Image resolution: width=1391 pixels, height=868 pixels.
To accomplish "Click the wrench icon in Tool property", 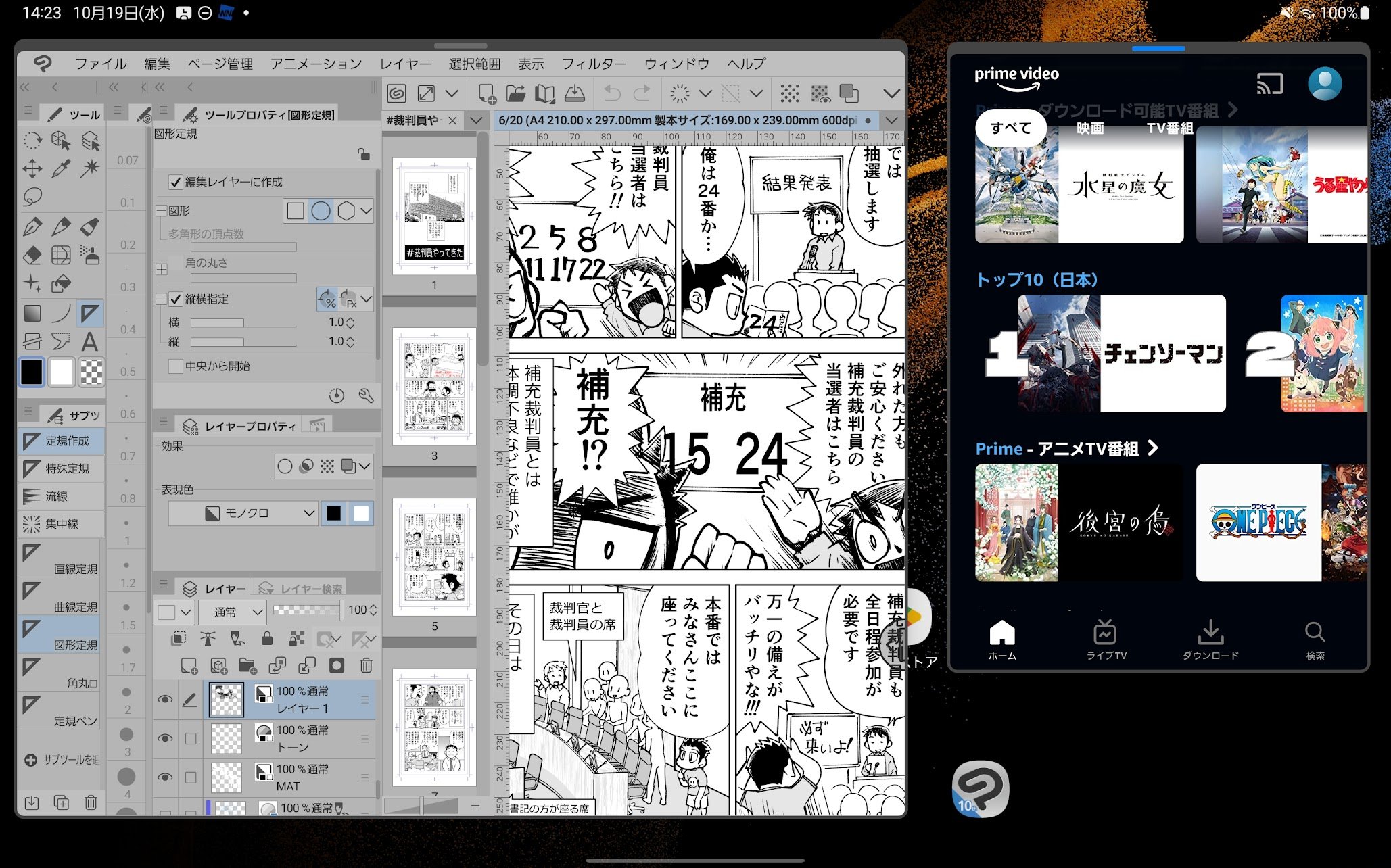I will 366,395.
